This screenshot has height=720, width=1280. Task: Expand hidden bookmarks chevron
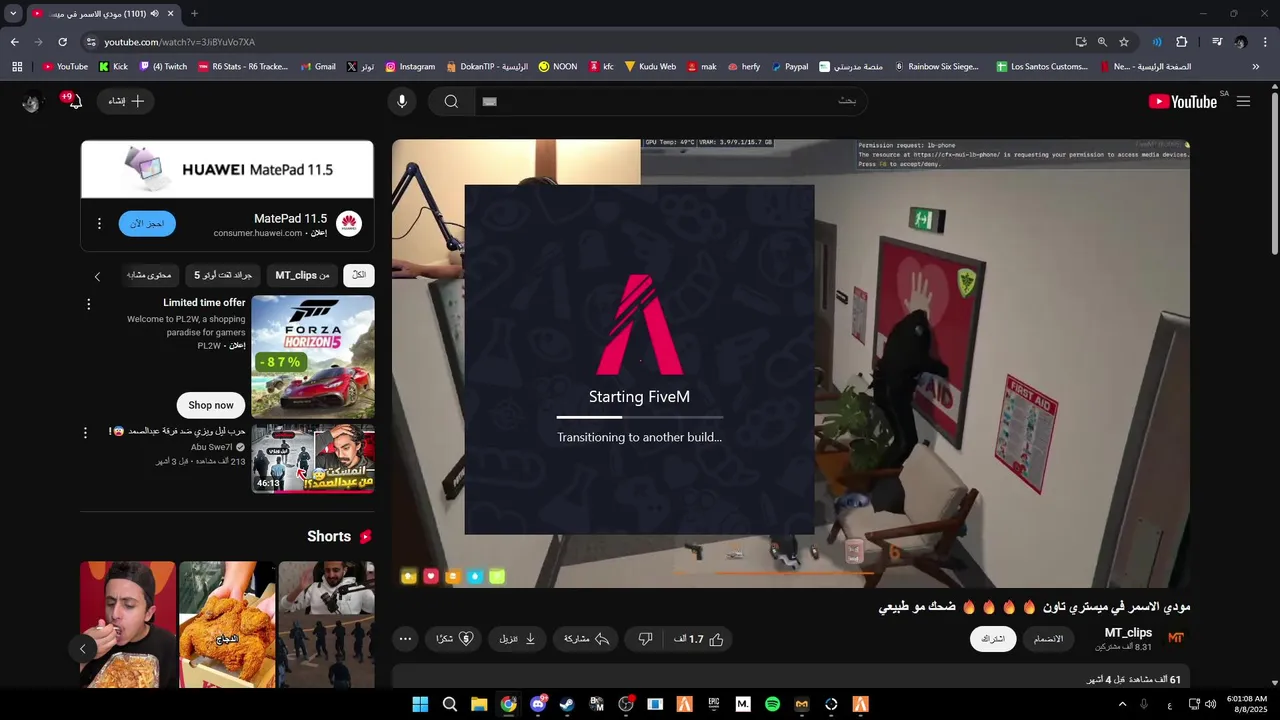pos(1255,67)
